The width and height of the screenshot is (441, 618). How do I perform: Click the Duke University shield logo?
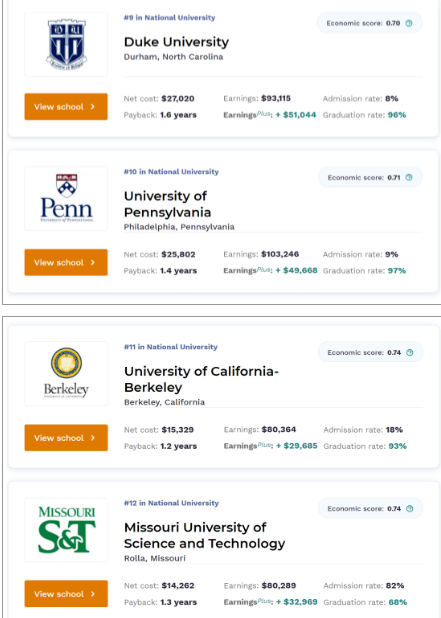[x=66, y=45]
